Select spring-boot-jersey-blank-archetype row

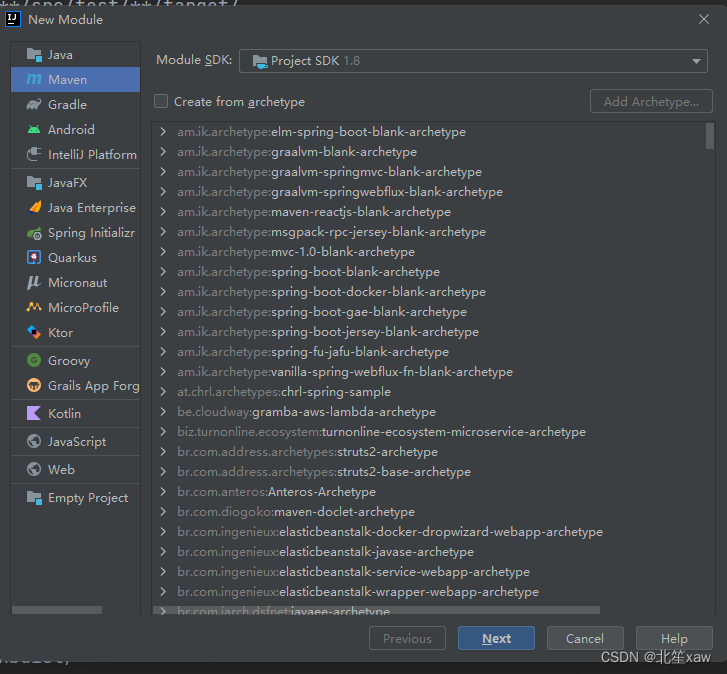tap(433, 331)
